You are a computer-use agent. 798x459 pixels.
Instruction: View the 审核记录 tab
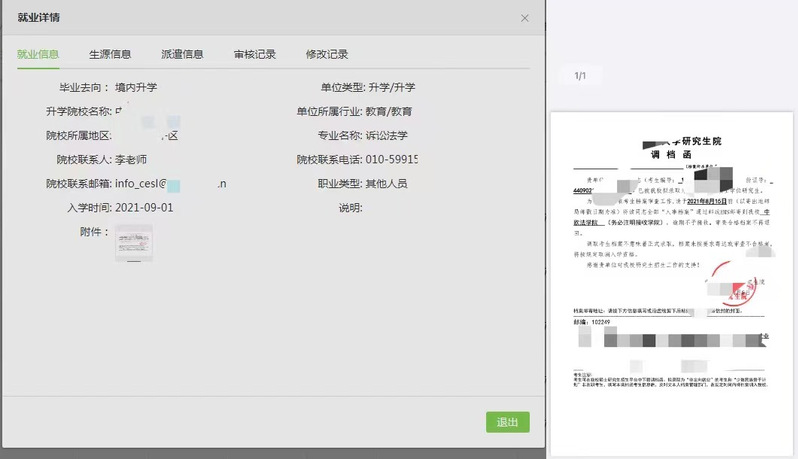255,54
